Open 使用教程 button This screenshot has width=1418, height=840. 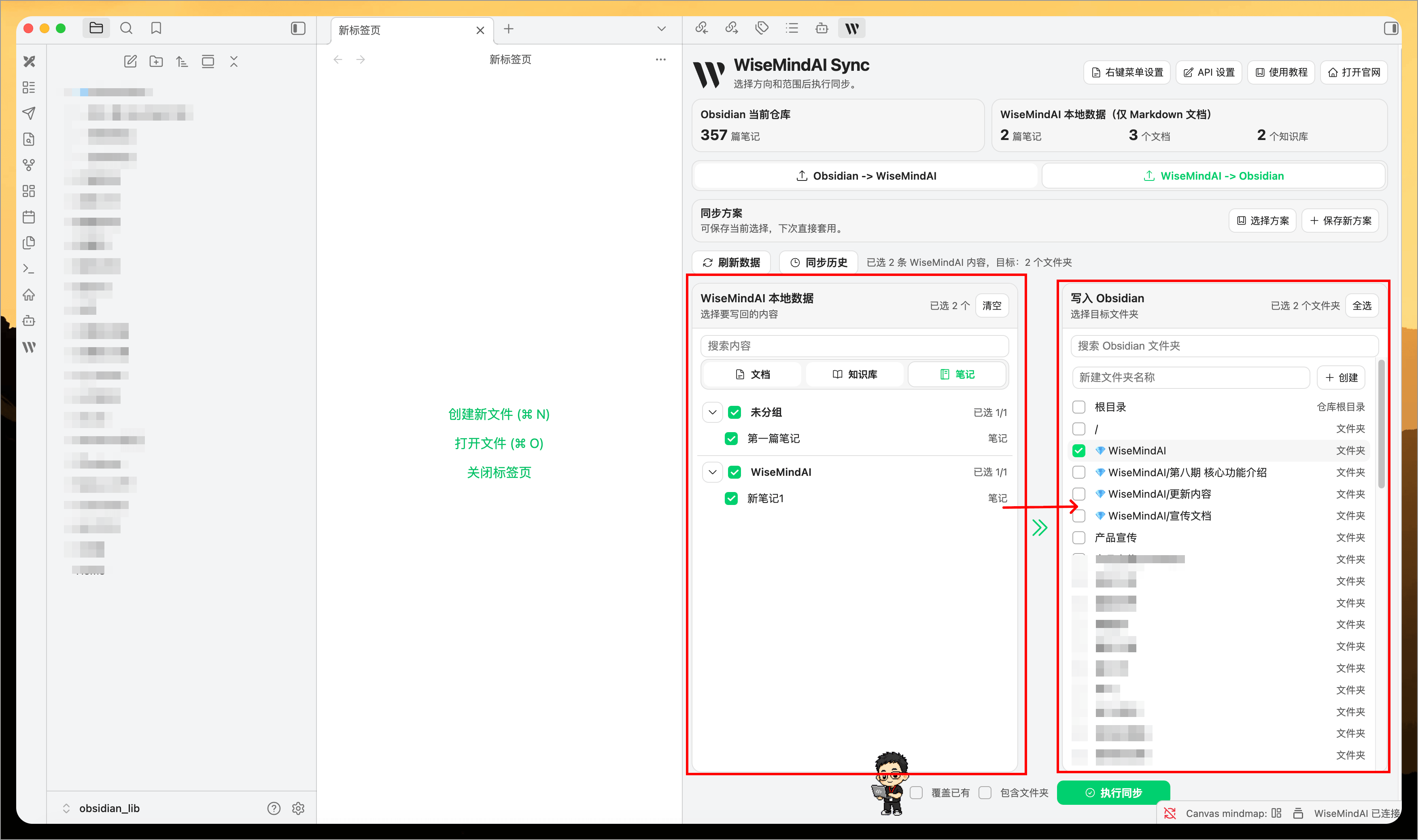pyautogui.click(x=1281, y=72)
